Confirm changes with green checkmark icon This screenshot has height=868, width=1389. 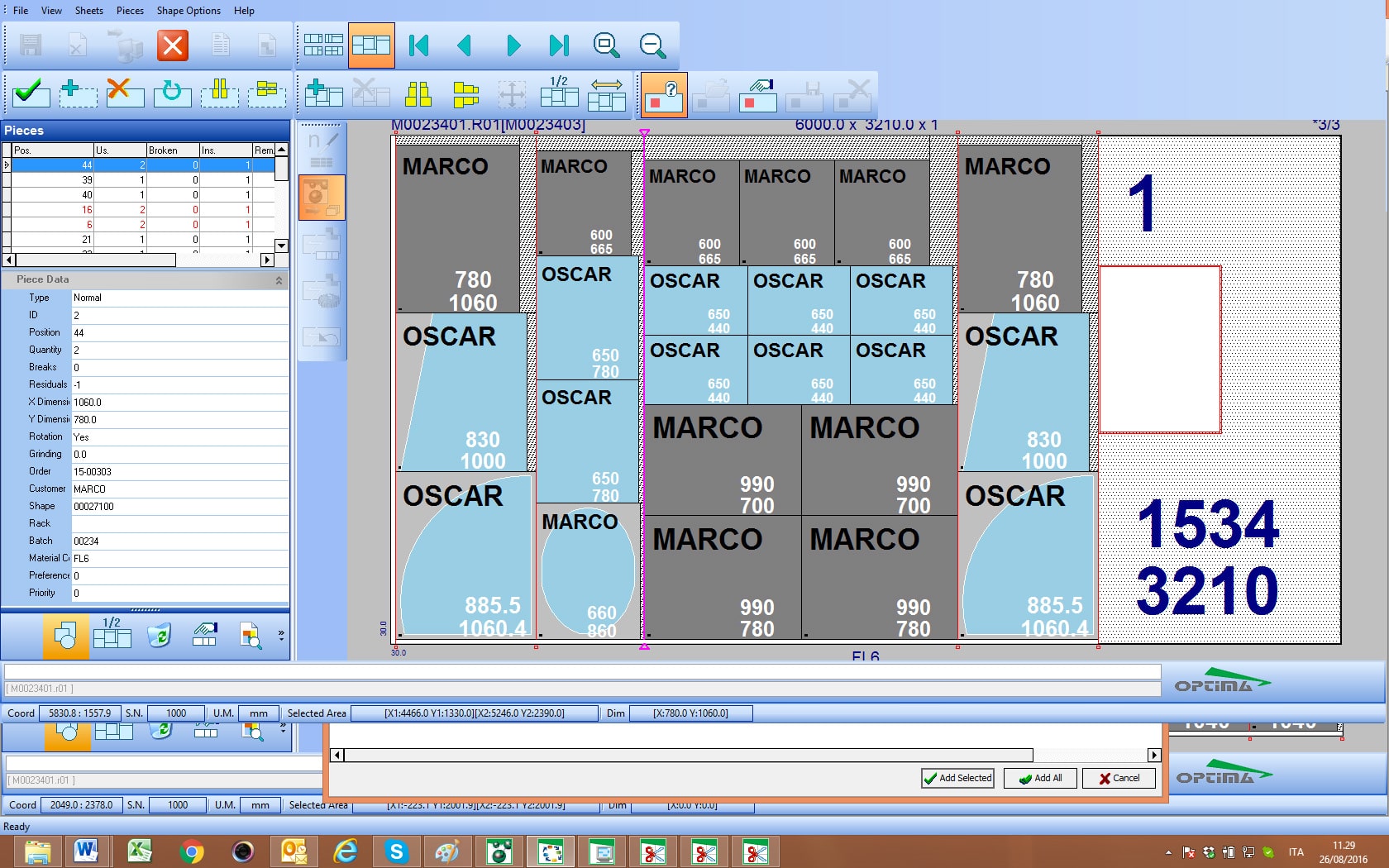tap(31, 93)
